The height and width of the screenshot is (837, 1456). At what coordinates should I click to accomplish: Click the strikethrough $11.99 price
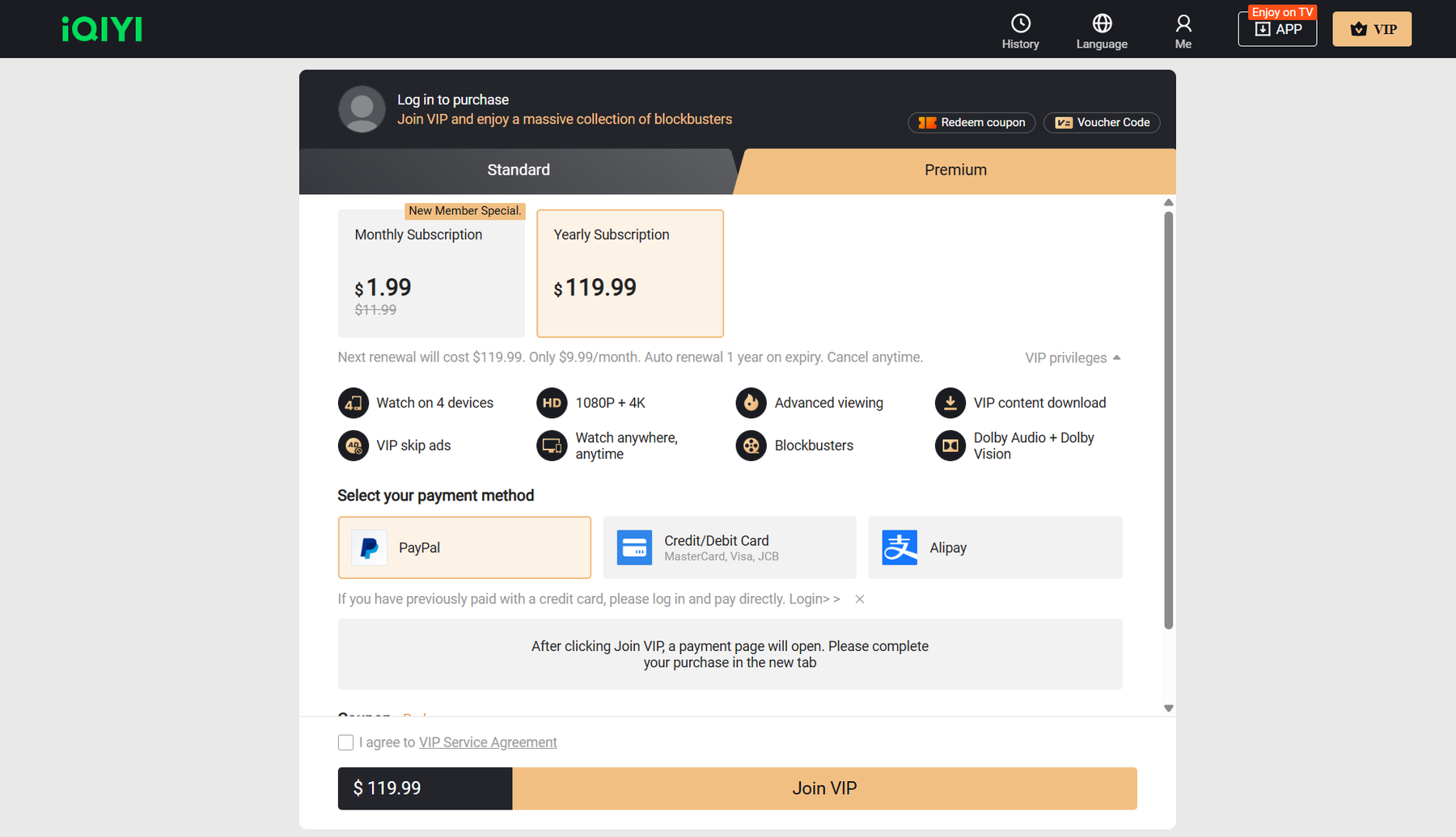375,310
